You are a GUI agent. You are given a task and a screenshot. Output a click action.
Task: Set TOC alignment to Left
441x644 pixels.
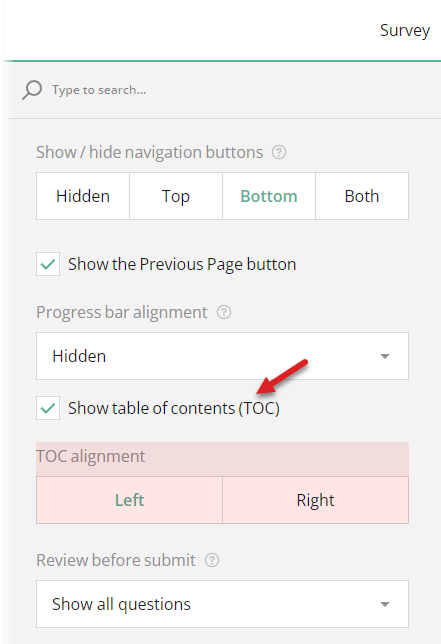(129, 500)
